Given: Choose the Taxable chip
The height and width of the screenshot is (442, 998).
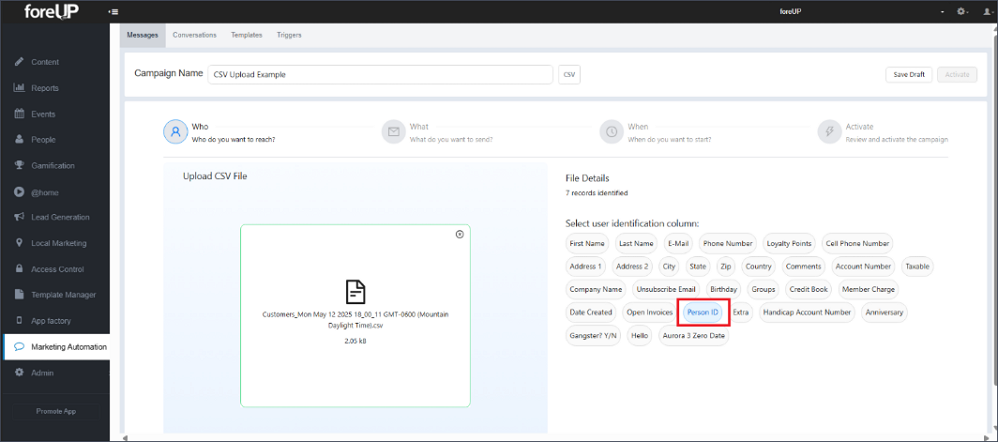Looking at the screenshot, I should (918, 266).
